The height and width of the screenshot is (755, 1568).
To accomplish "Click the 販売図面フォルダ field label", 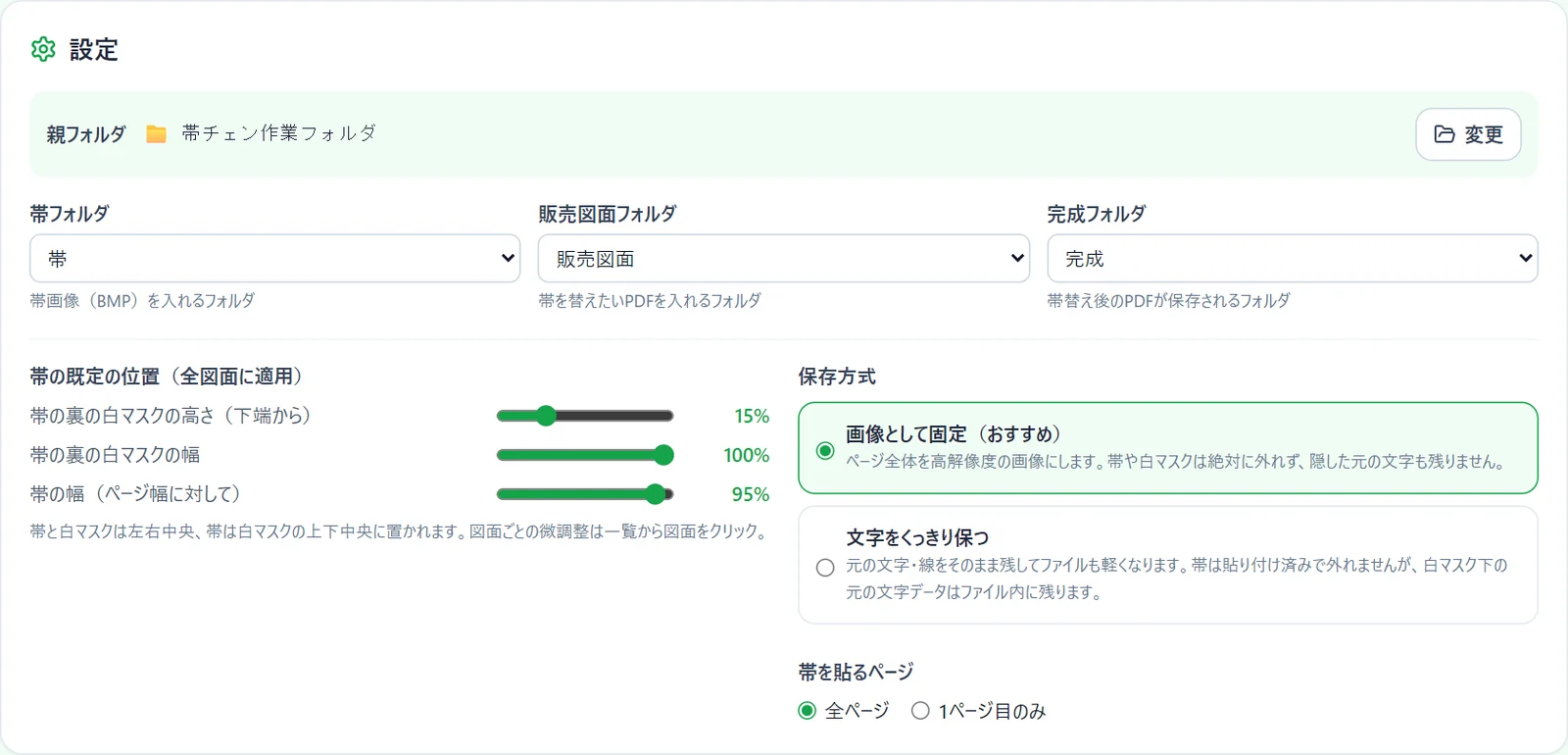I will tap(608, 214).
